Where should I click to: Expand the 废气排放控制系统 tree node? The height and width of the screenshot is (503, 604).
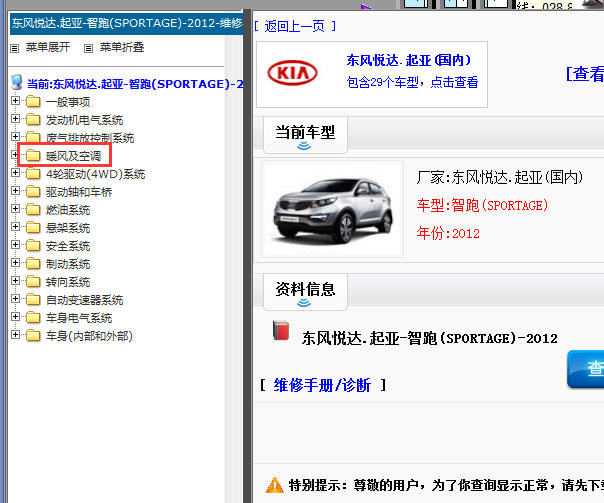click(x=15, y=137)
